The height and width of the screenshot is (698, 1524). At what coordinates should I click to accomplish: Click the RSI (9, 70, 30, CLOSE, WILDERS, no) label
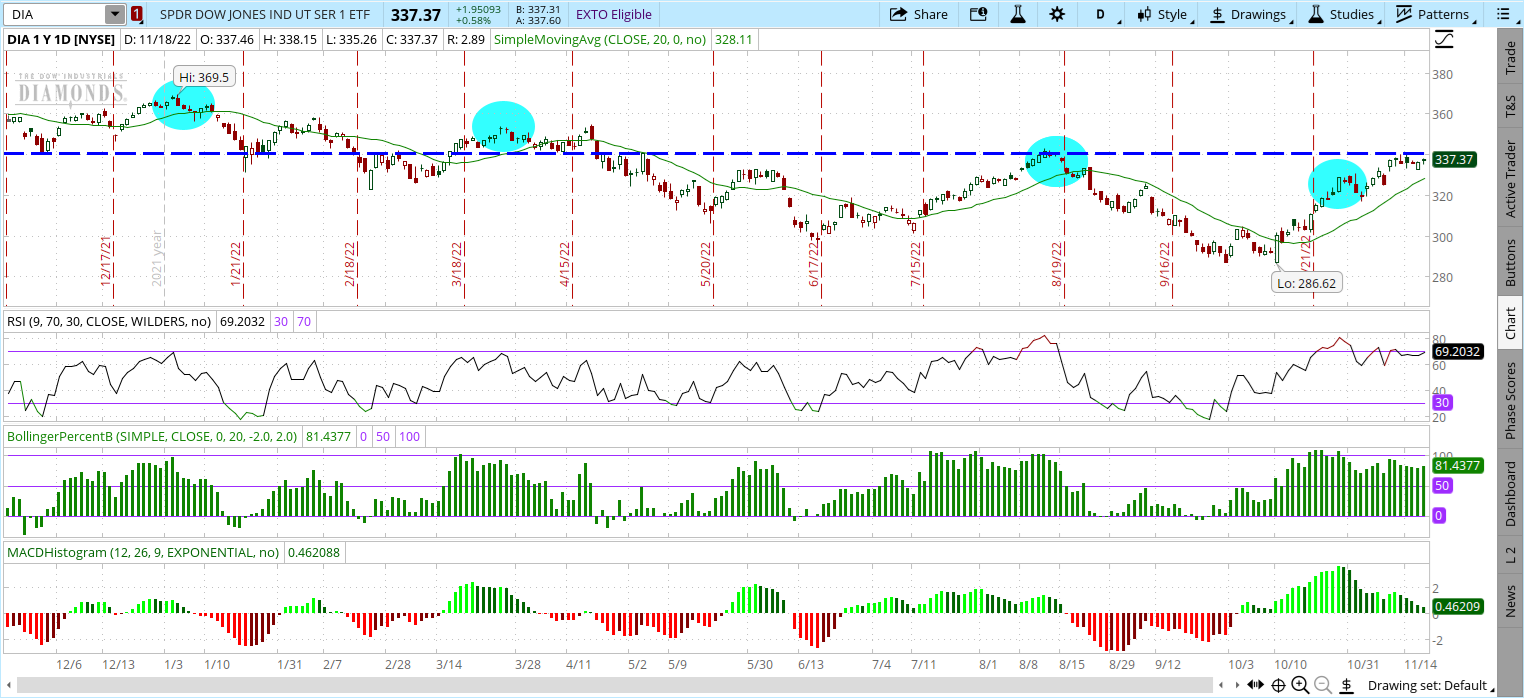(110, 322)
